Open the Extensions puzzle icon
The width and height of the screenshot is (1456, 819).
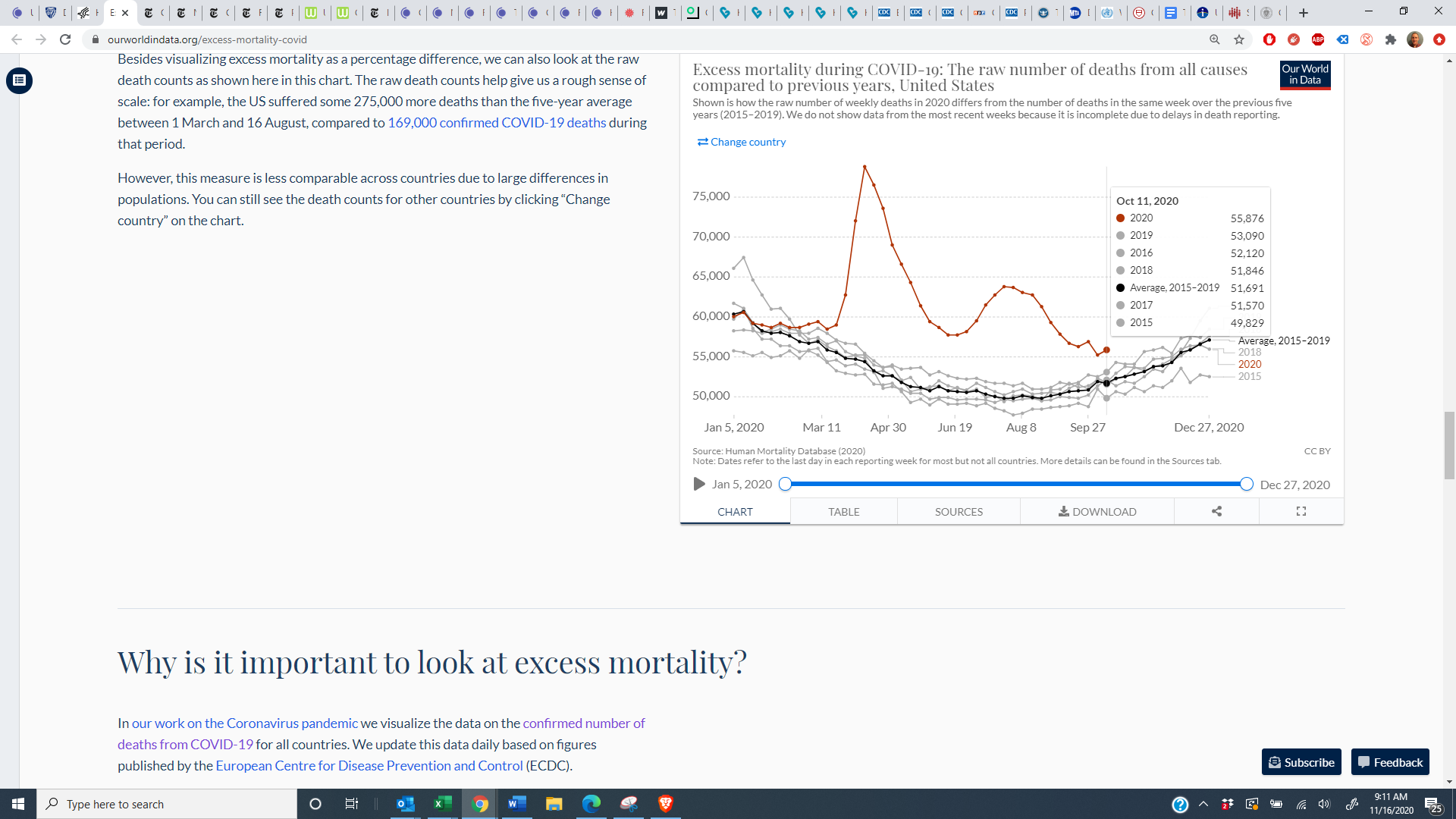[1390, 39]
